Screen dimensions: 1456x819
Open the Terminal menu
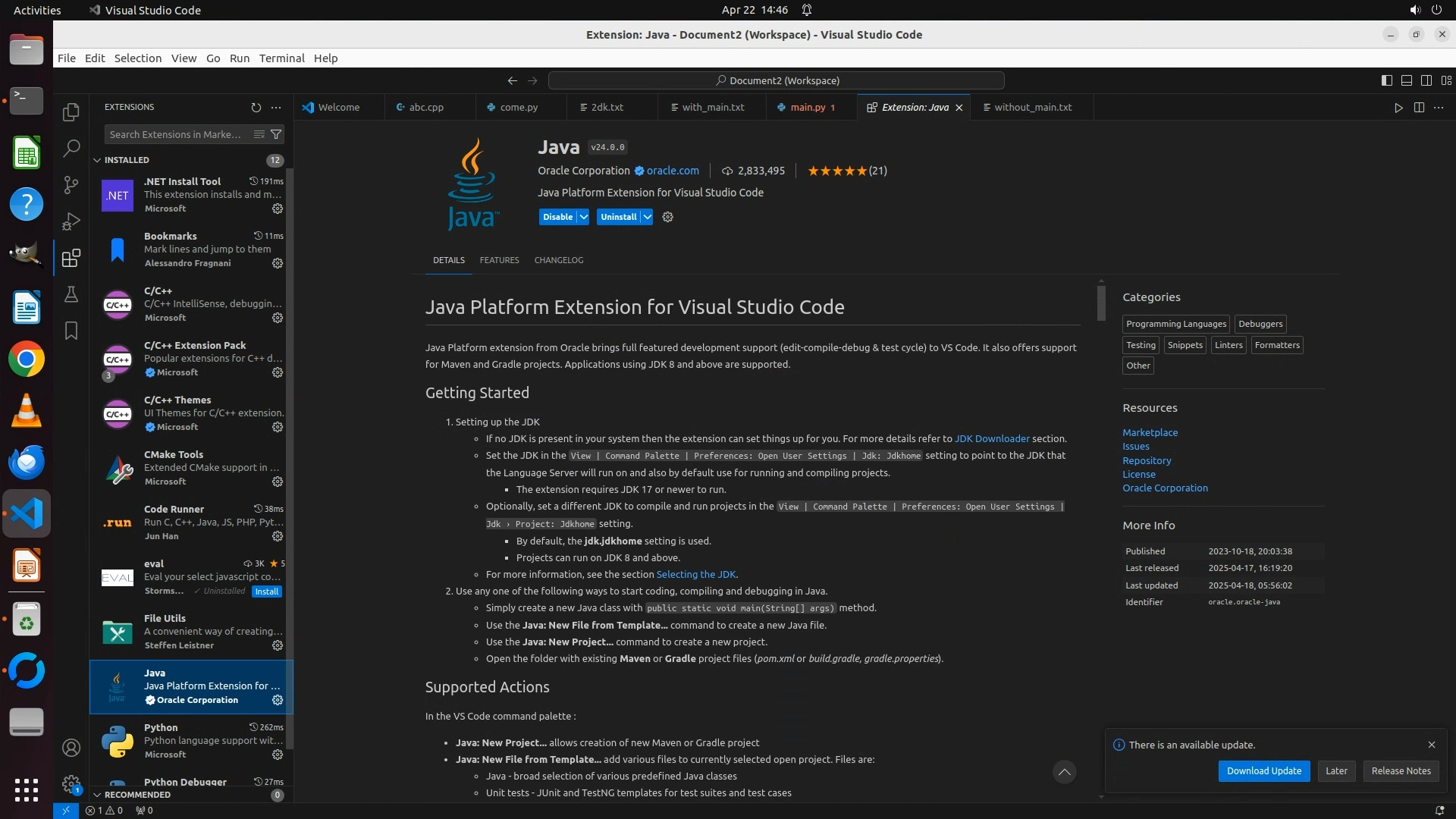[281, 58]
